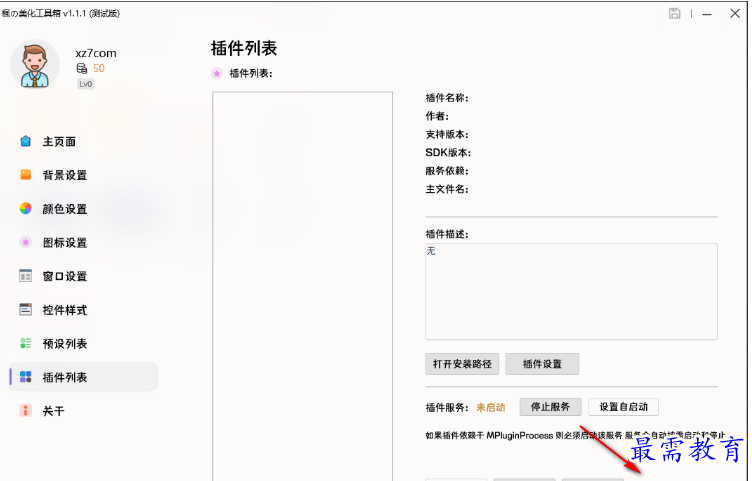Click the red info icon for 关于
This screenshot has width=752, height=481.
click(25, 411)
